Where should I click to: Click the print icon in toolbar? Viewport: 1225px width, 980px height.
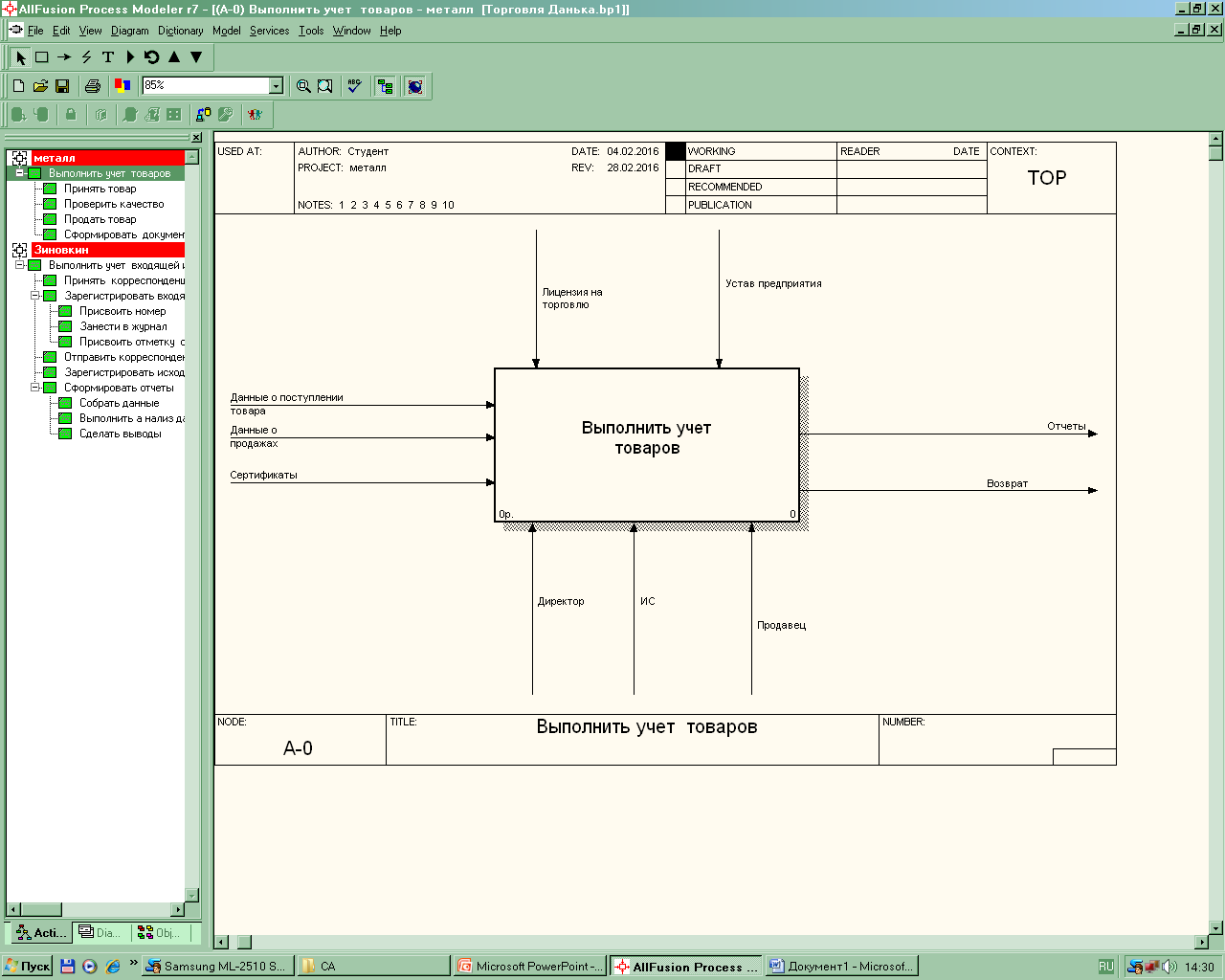[92, 86]
